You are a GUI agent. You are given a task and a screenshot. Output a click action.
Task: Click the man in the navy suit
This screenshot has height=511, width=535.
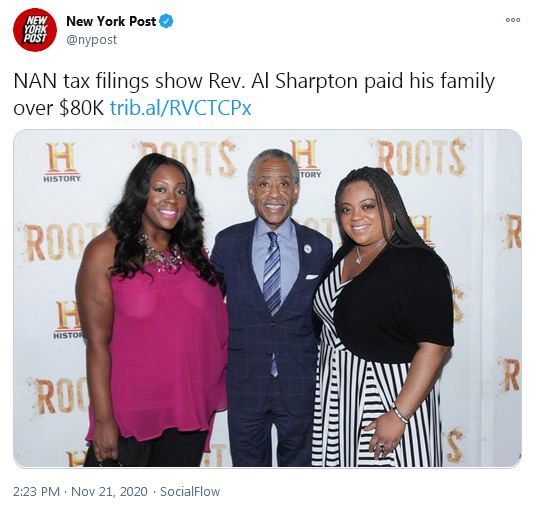click(x=270, y=307)
